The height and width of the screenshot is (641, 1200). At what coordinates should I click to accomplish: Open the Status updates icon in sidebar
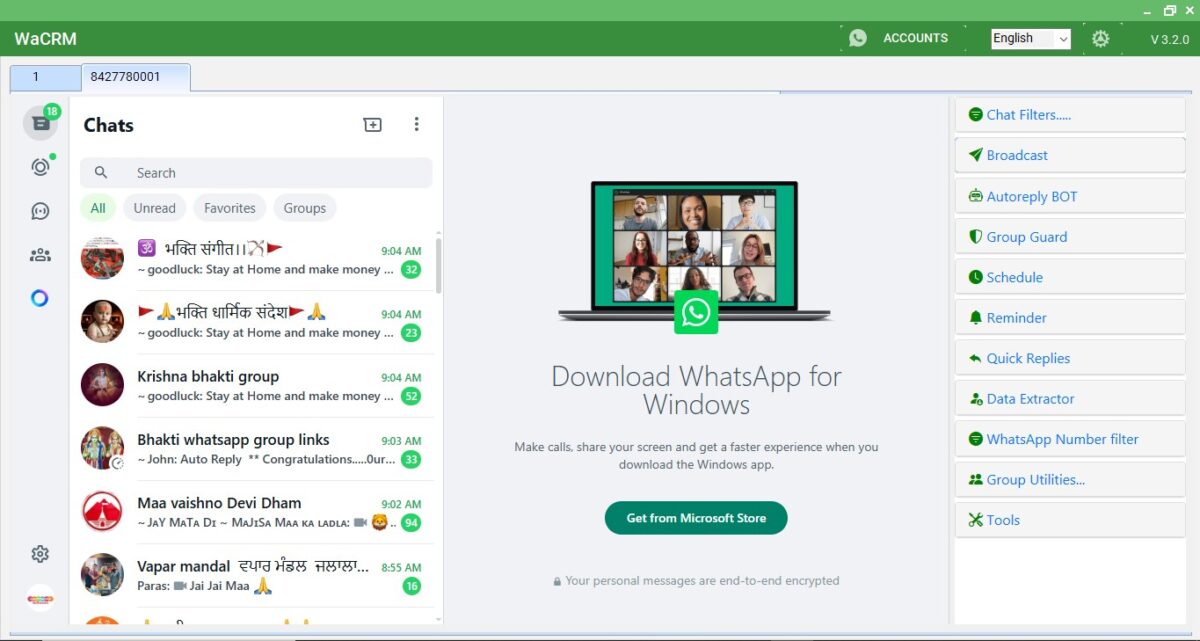[x=40, y=167]
